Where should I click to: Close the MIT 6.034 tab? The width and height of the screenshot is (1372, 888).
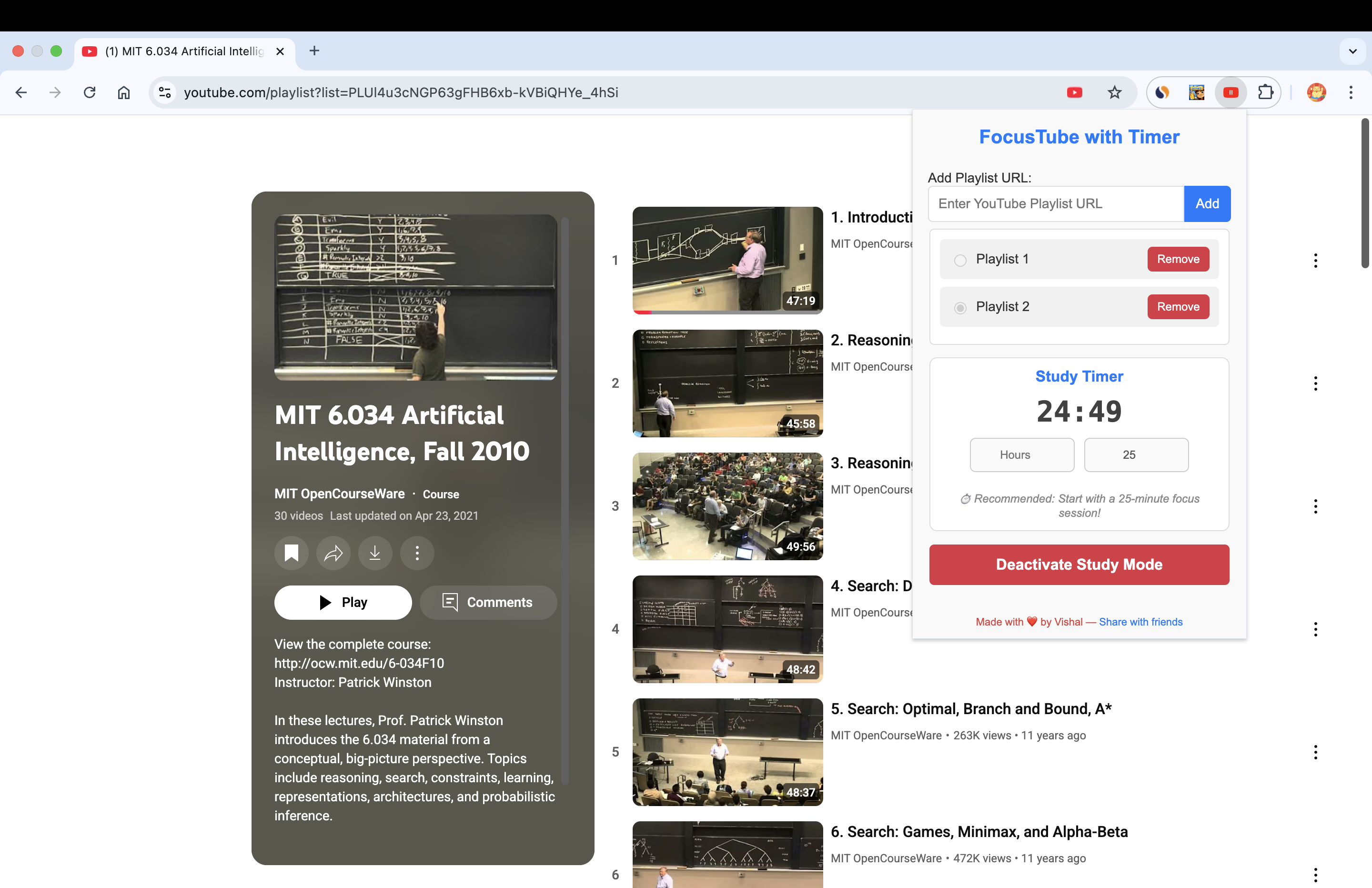(x=280, y=51)
